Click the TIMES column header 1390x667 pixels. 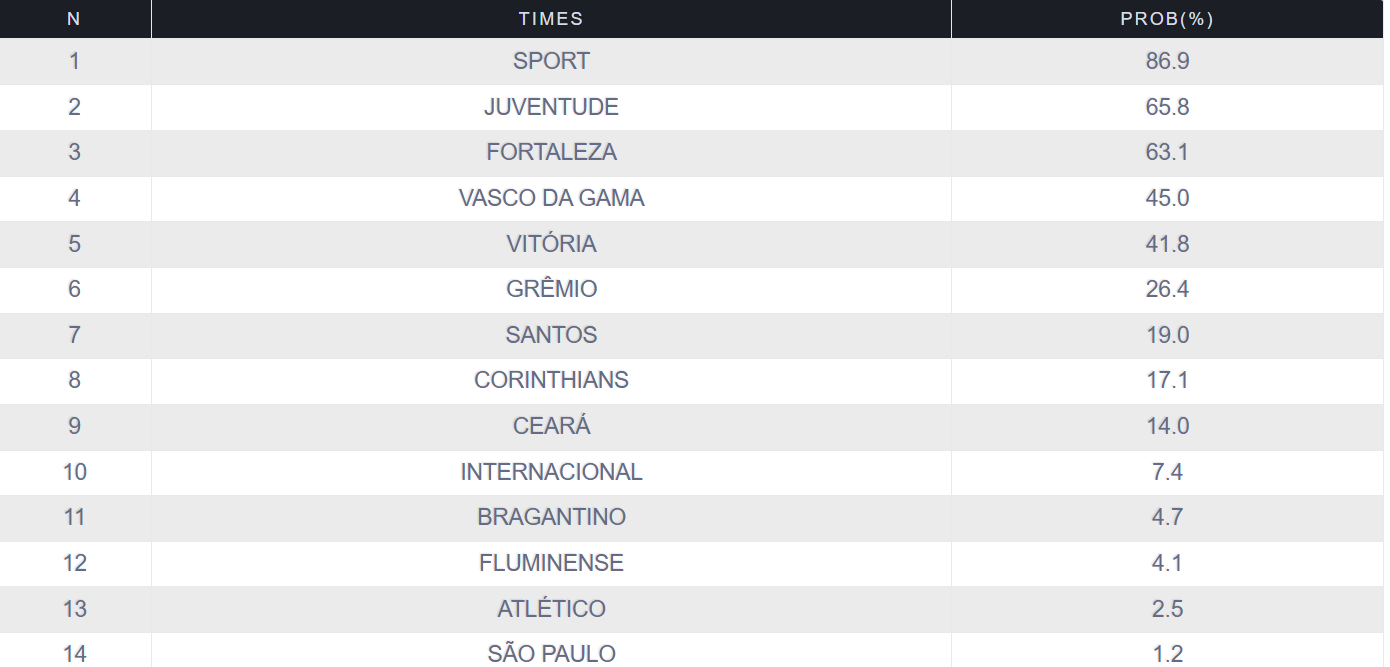(x=551, y=19)
